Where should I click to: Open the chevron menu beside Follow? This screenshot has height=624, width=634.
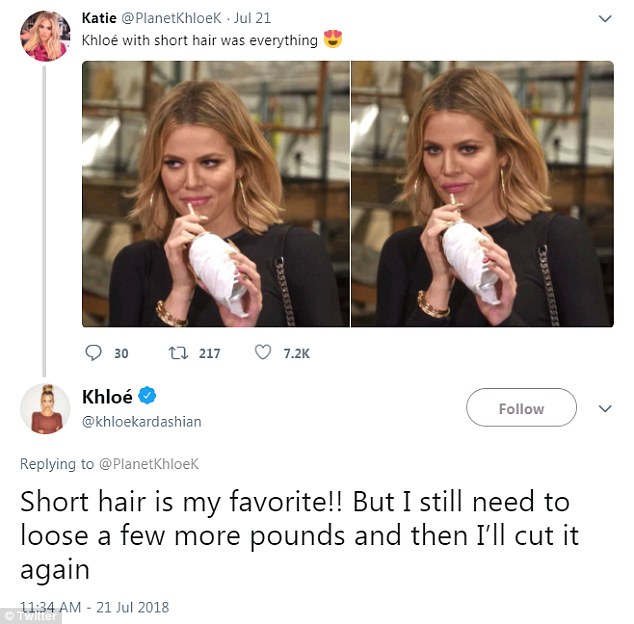pos(605,408)
